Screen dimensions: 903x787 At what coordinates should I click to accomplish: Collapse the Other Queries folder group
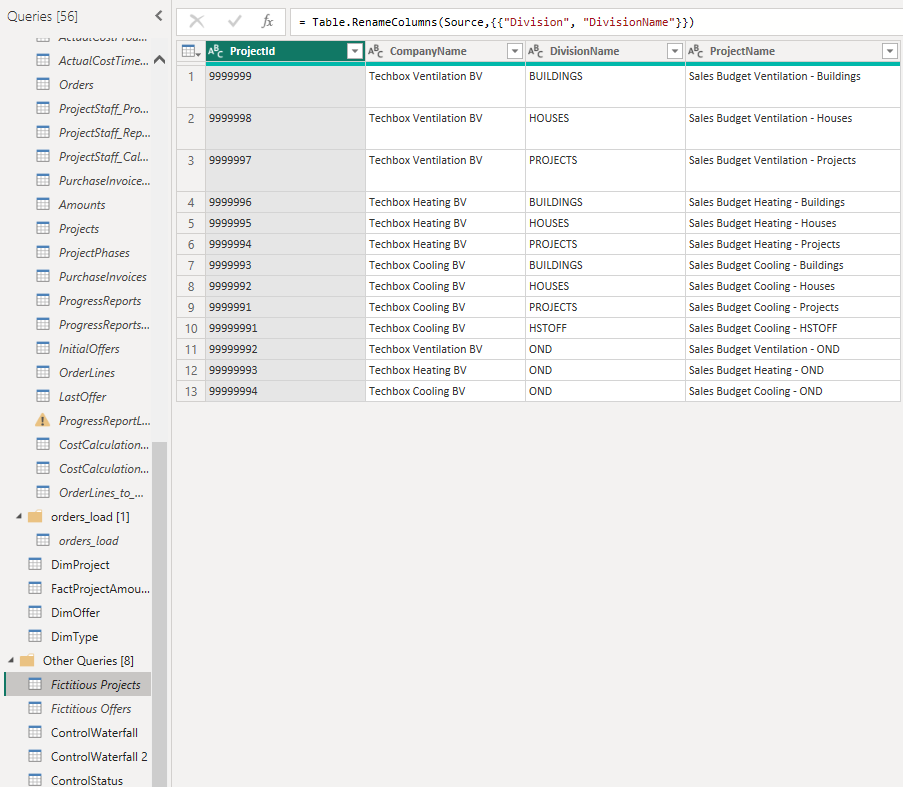pyautogui.click(x=11, y=660)
